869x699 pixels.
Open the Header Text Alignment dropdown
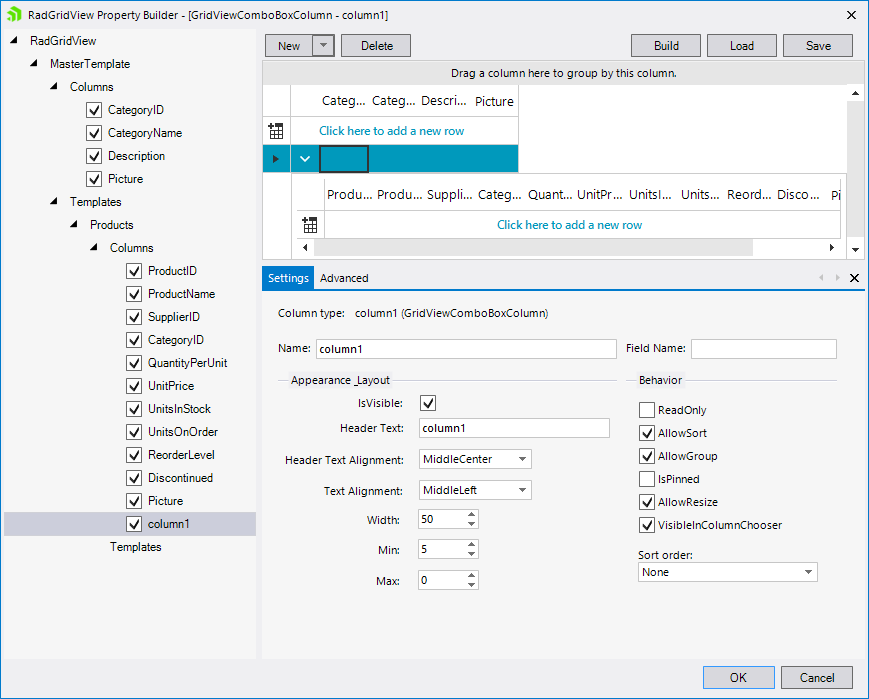point(520,459)
